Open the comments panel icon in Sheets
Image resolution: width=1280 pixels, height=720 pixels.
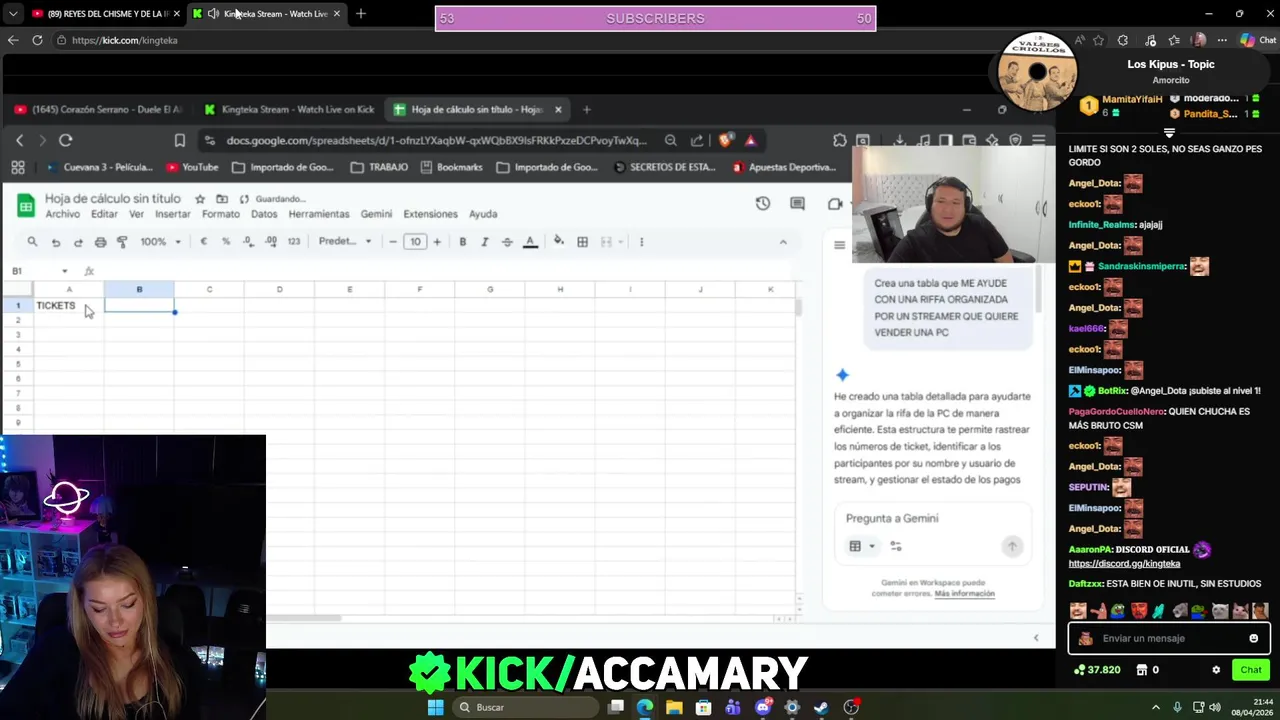coord(797,203)
